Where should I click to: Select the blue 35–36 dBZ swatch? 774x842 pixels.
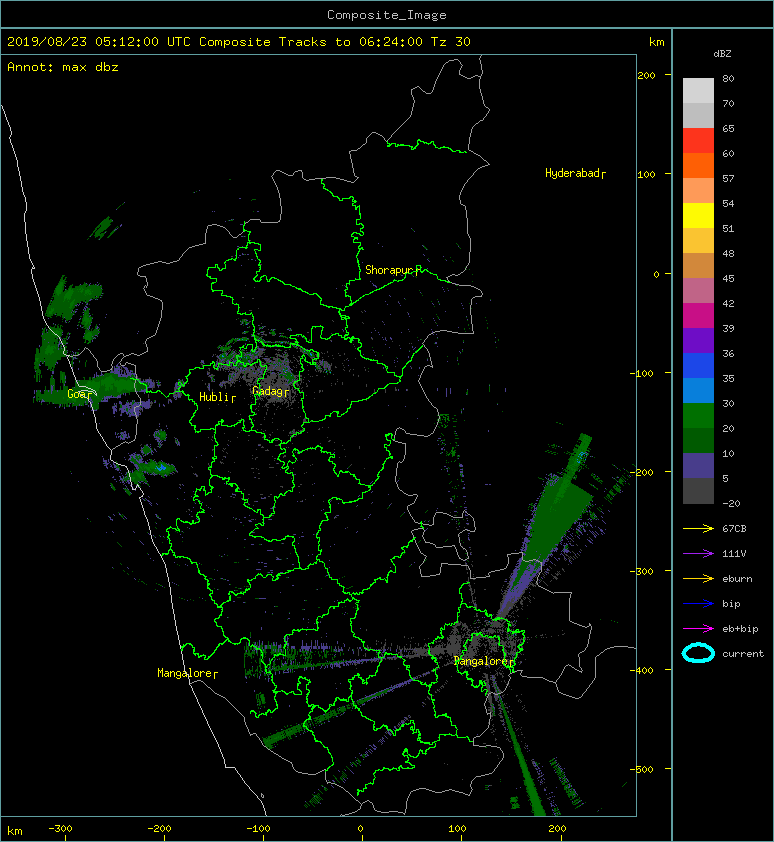click(x=698, y=366)
